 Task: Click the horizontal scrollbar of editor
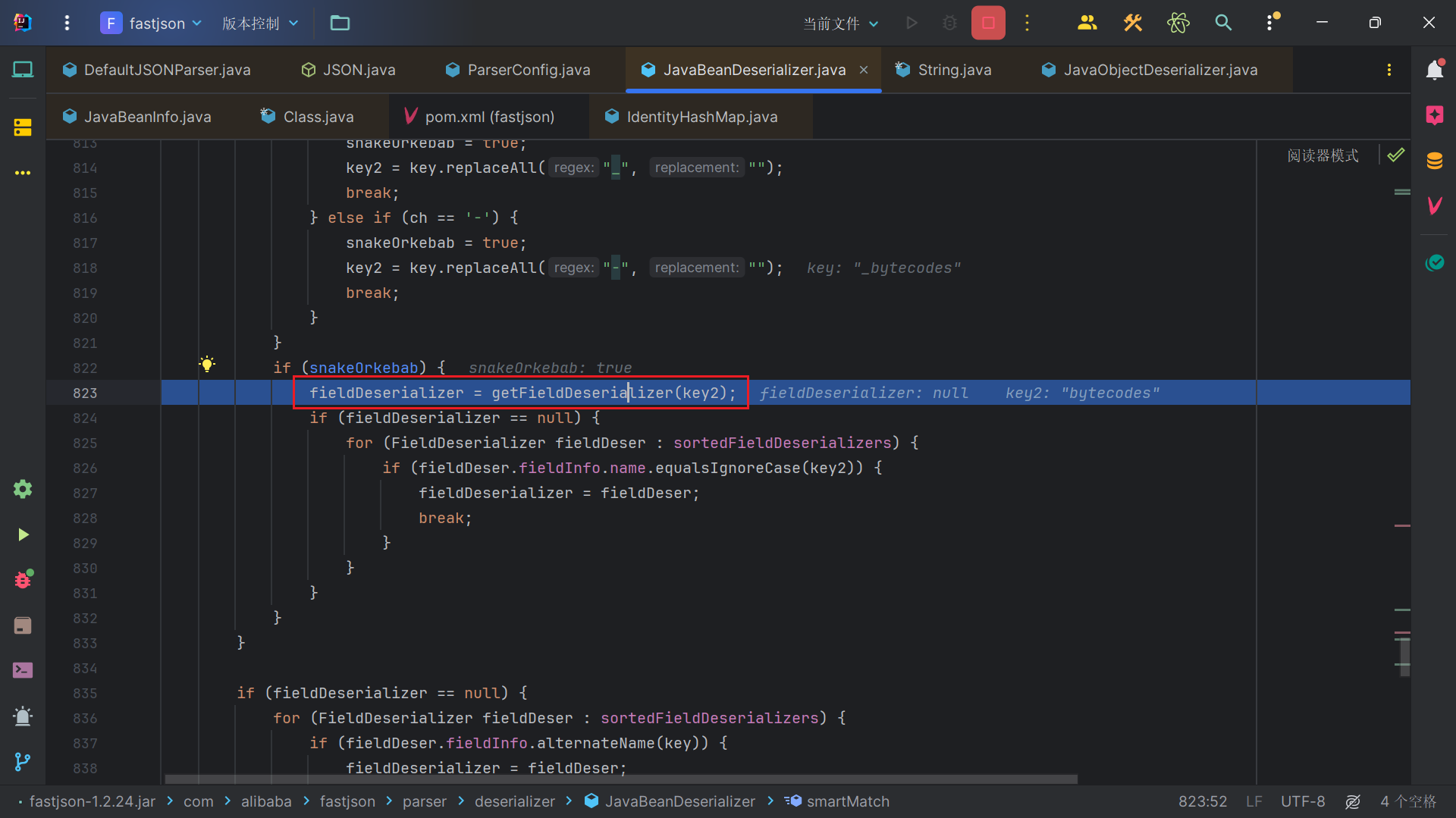click(x=621, y=779)
